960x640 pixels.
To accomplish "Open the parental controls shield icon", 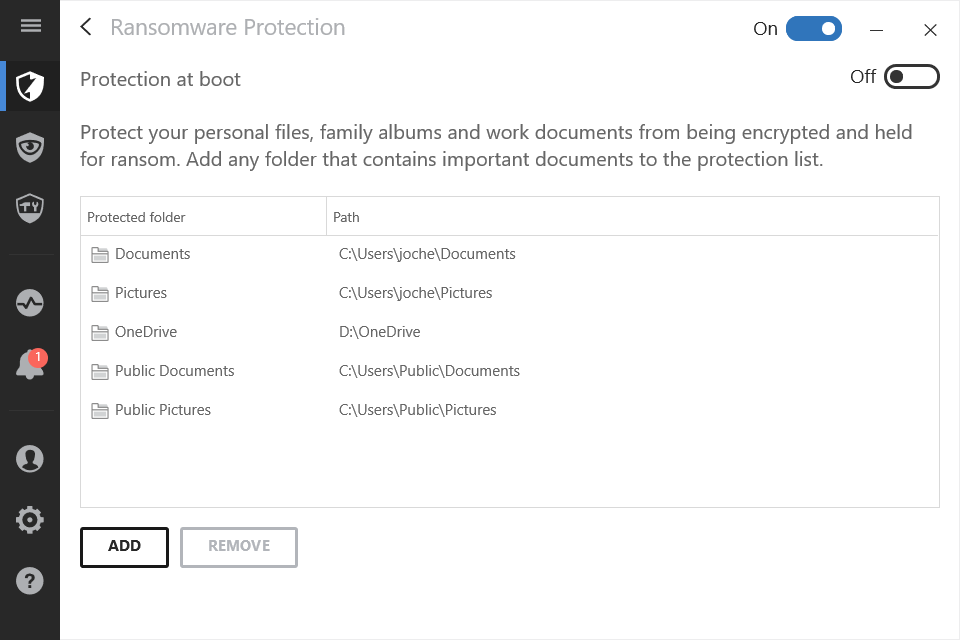I will click(x=29, y=208).
